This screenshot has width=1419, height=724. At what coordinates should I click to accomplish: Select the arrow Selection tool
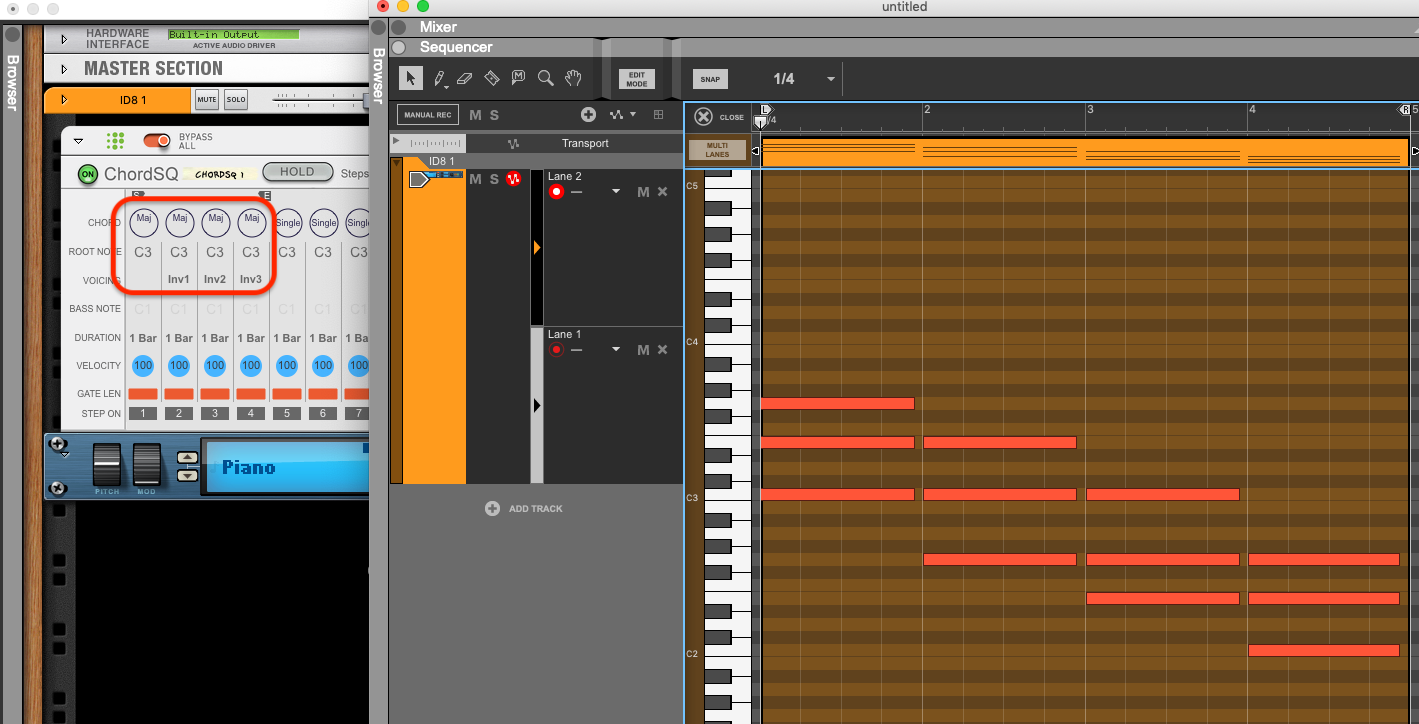(411, 78)
